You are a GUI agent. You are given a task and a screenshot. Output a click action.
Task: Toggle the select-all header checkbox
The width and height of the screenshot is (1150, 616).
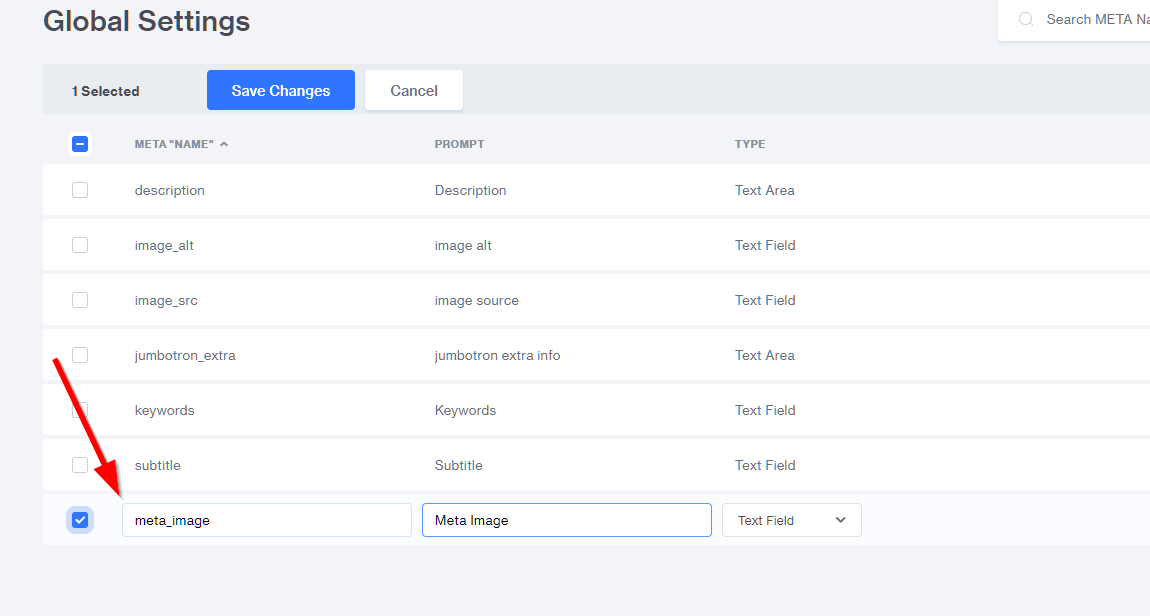[x=80, y=144]
